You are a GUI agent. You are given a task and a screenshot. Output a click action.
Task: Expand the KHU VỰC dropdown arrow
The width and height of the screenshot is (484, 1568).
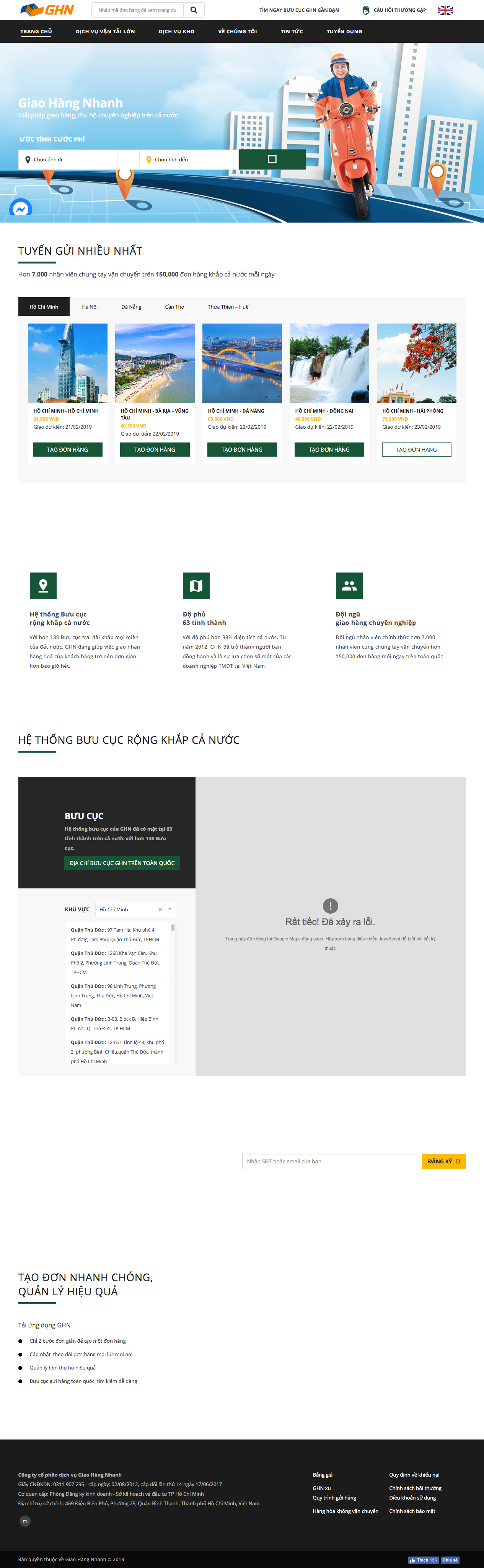point(170,909)
